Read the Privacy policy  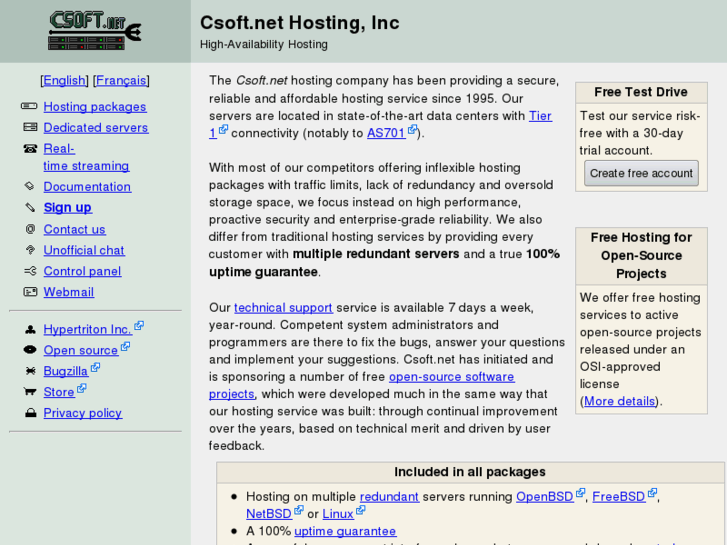(x=83, y=413)
